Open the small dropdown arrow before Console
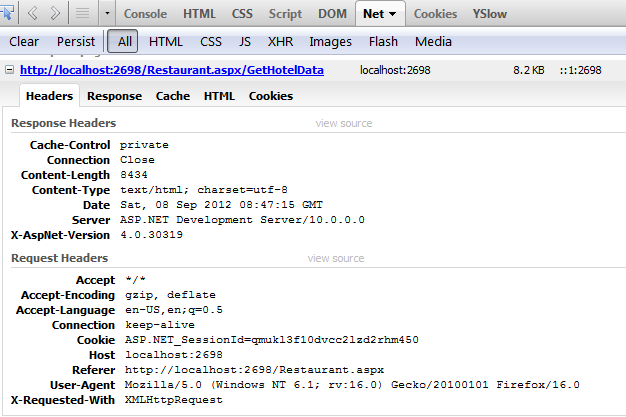Viewport: 626px width, 417px height. pos(105,14)
